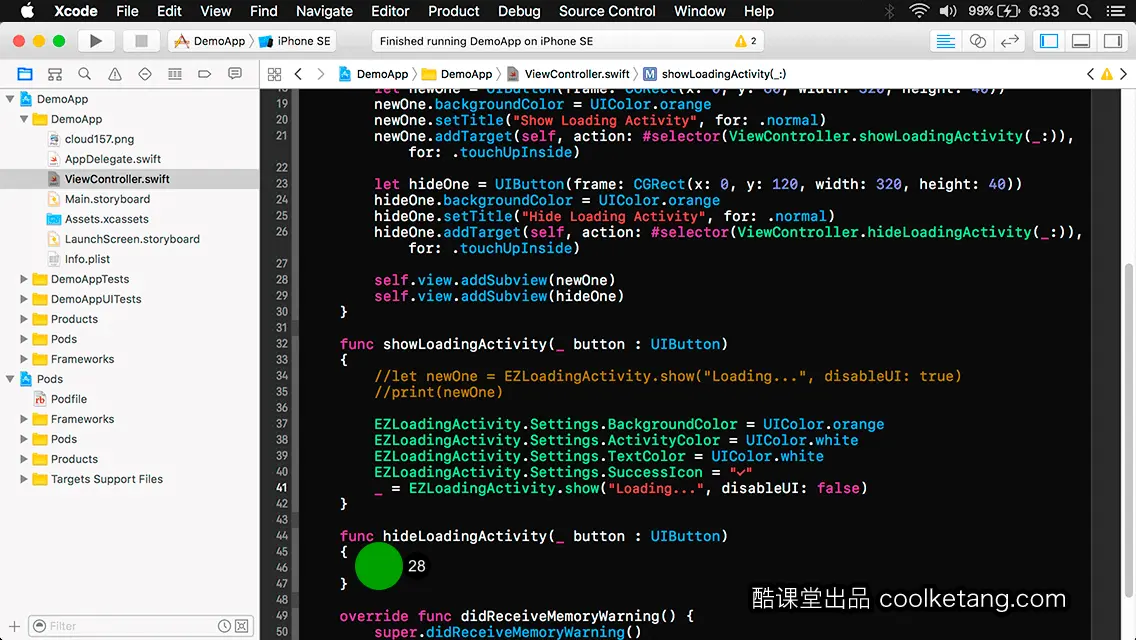Open the Project navigator folder icon

coord(25,74)
